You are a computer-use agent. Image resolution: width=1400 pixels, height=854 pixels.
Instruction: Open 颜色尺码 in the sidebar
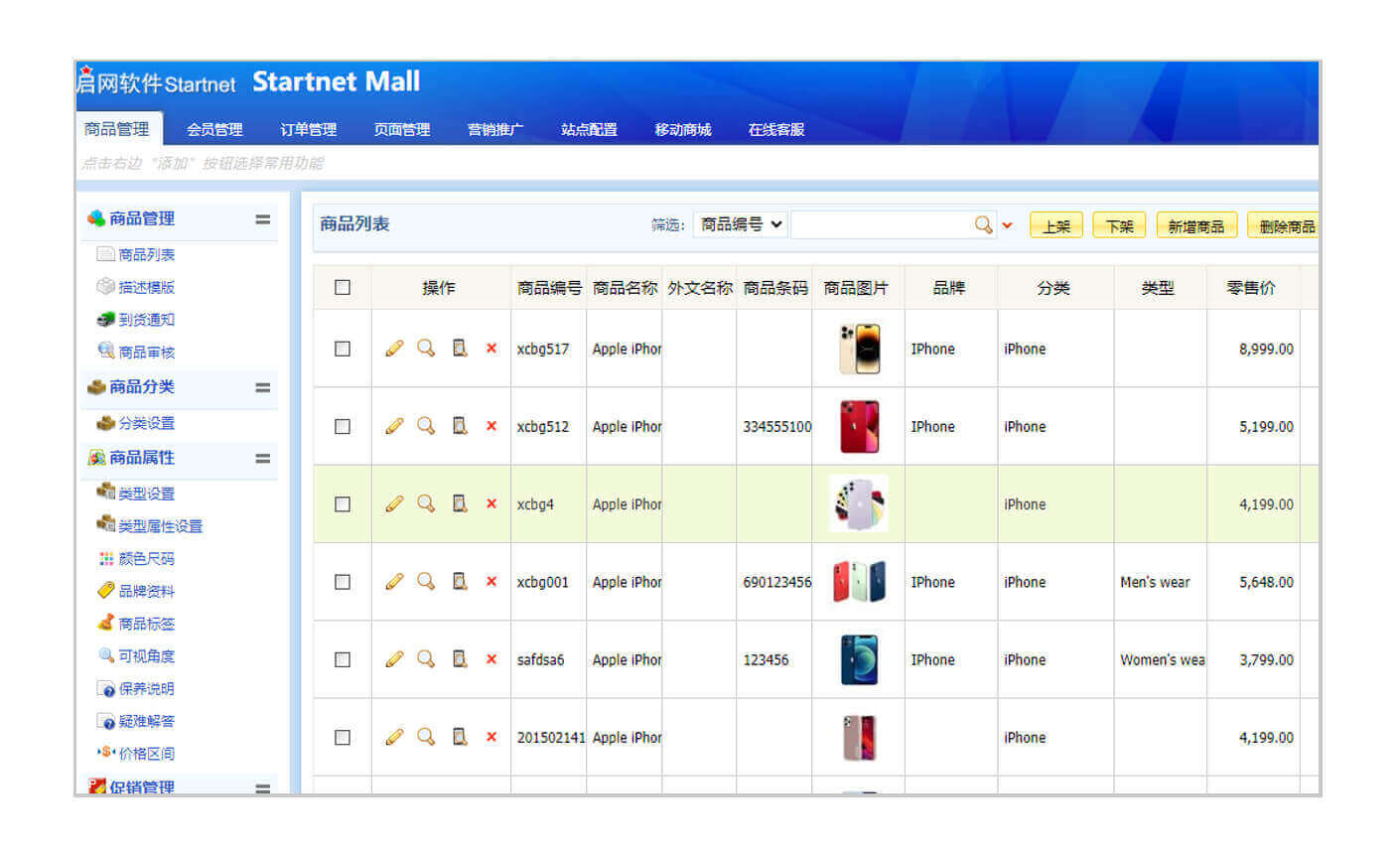tap(146, 559)
